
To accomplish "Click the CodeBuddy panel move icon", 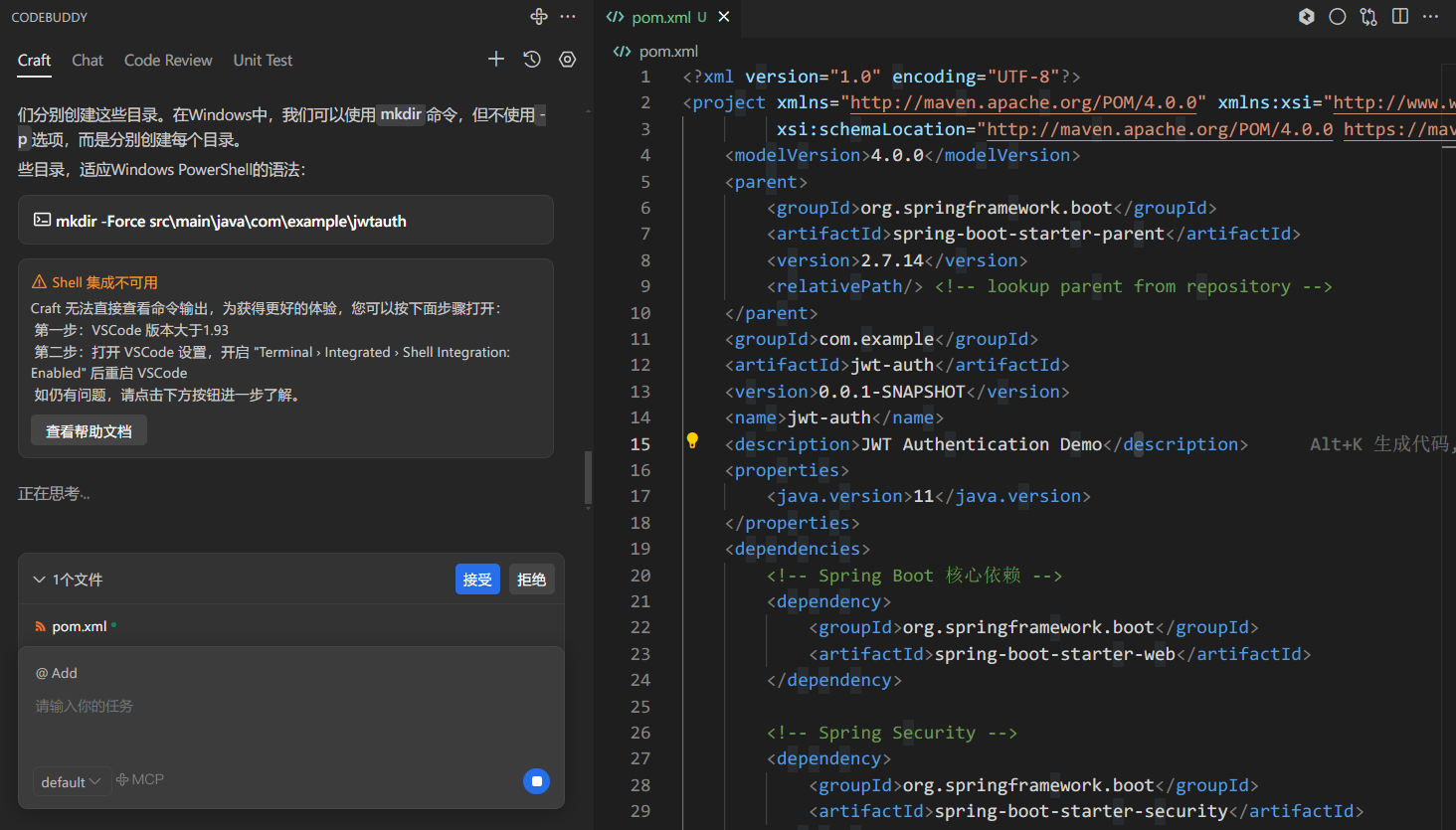I will (539, 16).
